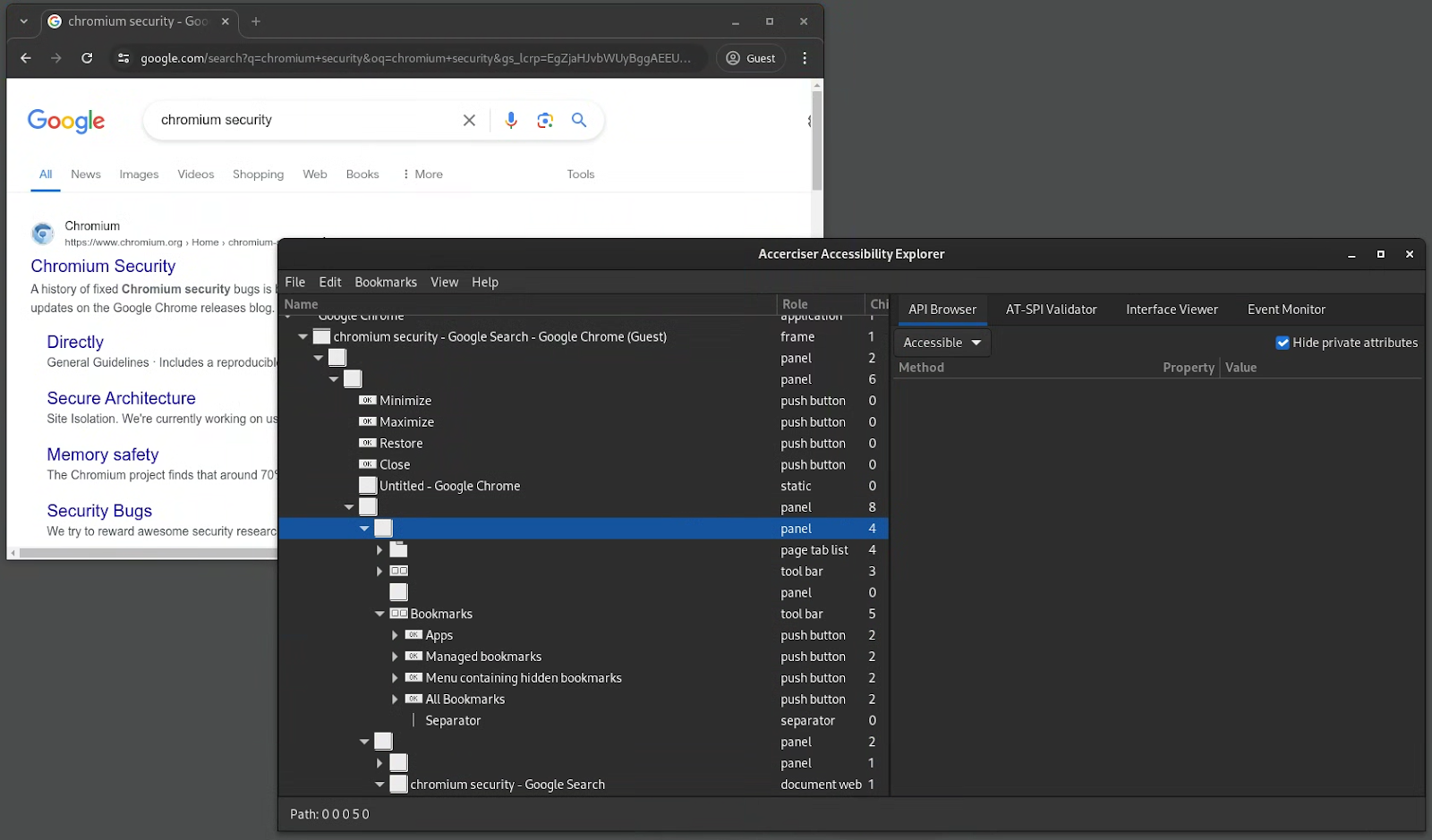Open the Chromium Security result link
The width and height of the screenshot is (1432, 840).
103,266
